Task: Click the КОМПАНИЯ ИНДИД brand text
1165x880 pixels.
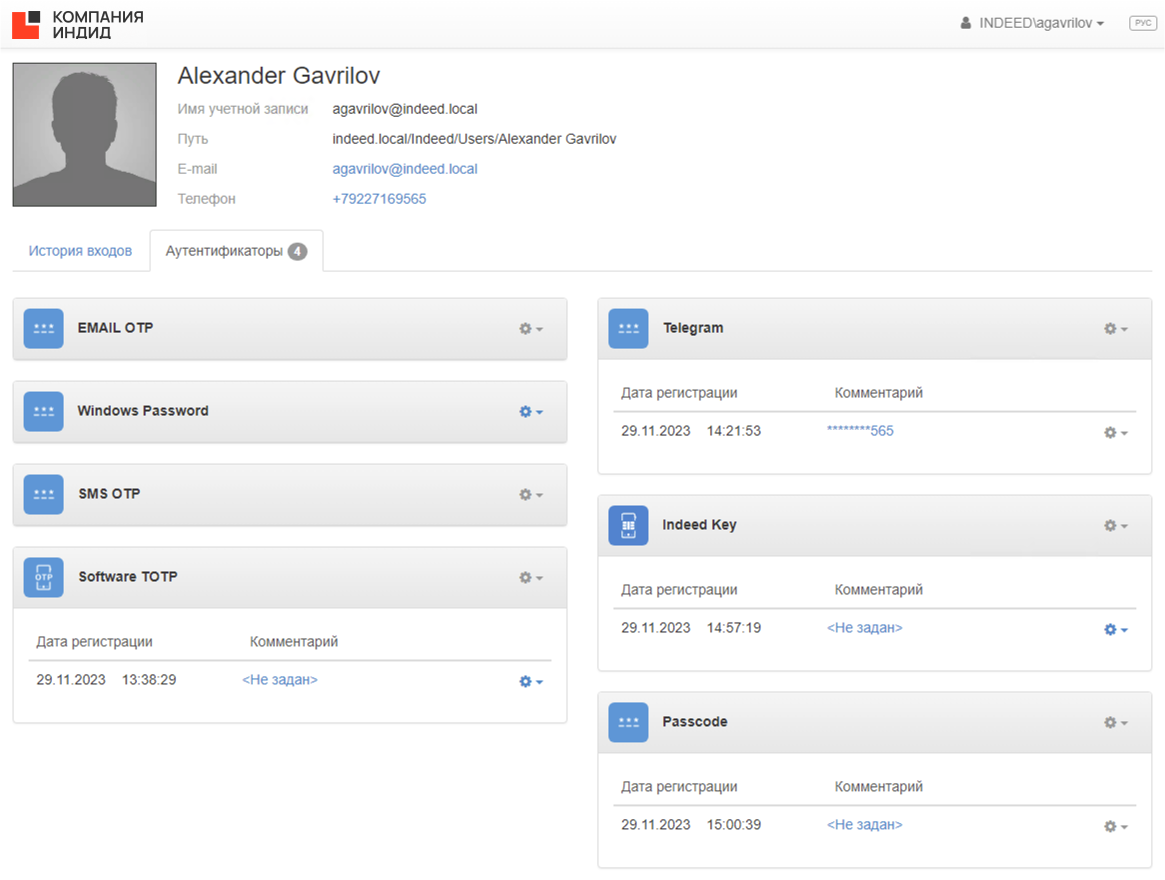Action: tap(98, 25)
